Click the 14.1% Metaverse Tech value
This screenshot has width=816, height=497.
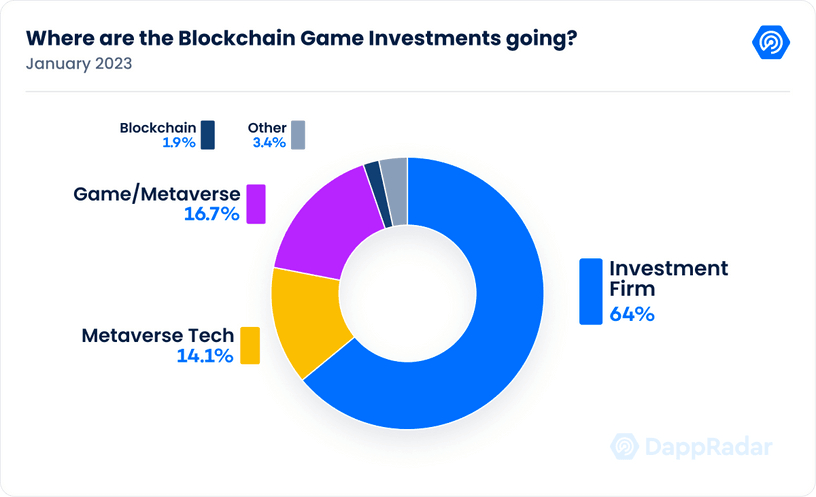coord(205,356)
